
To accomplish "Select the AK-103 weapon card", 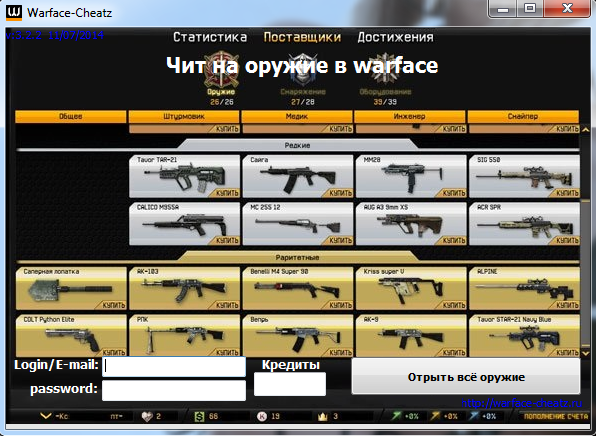I will pos(184,288).
